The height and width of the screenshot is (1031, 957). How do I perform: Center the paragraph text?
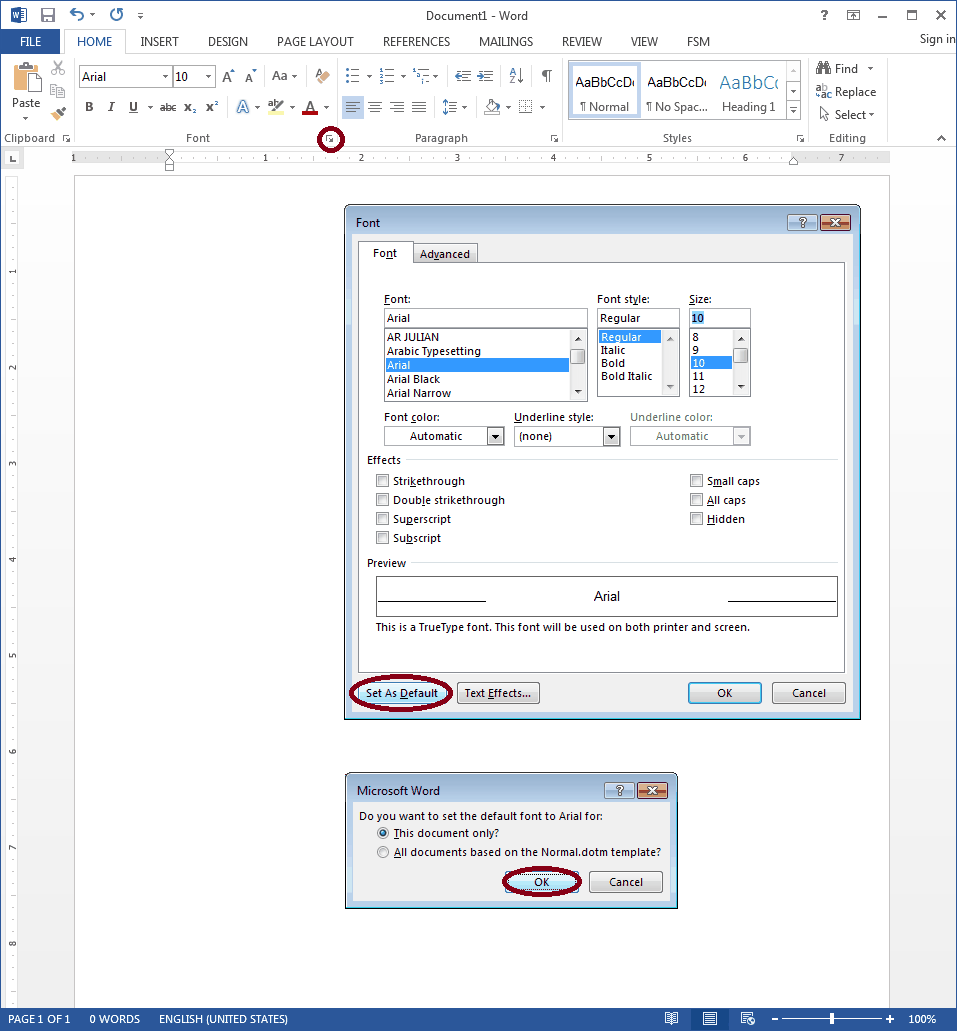point(375,107)
